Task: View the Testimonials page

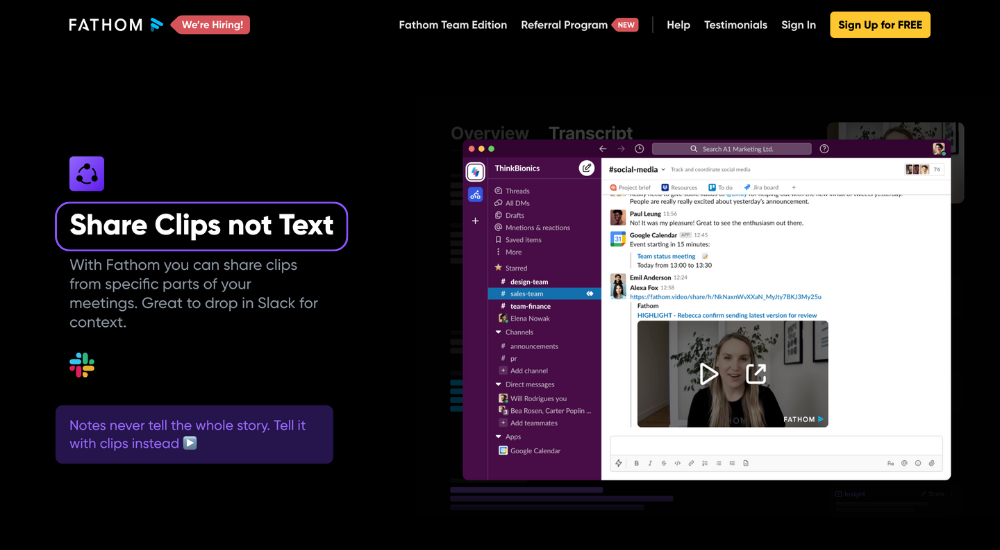Action: 735,25
